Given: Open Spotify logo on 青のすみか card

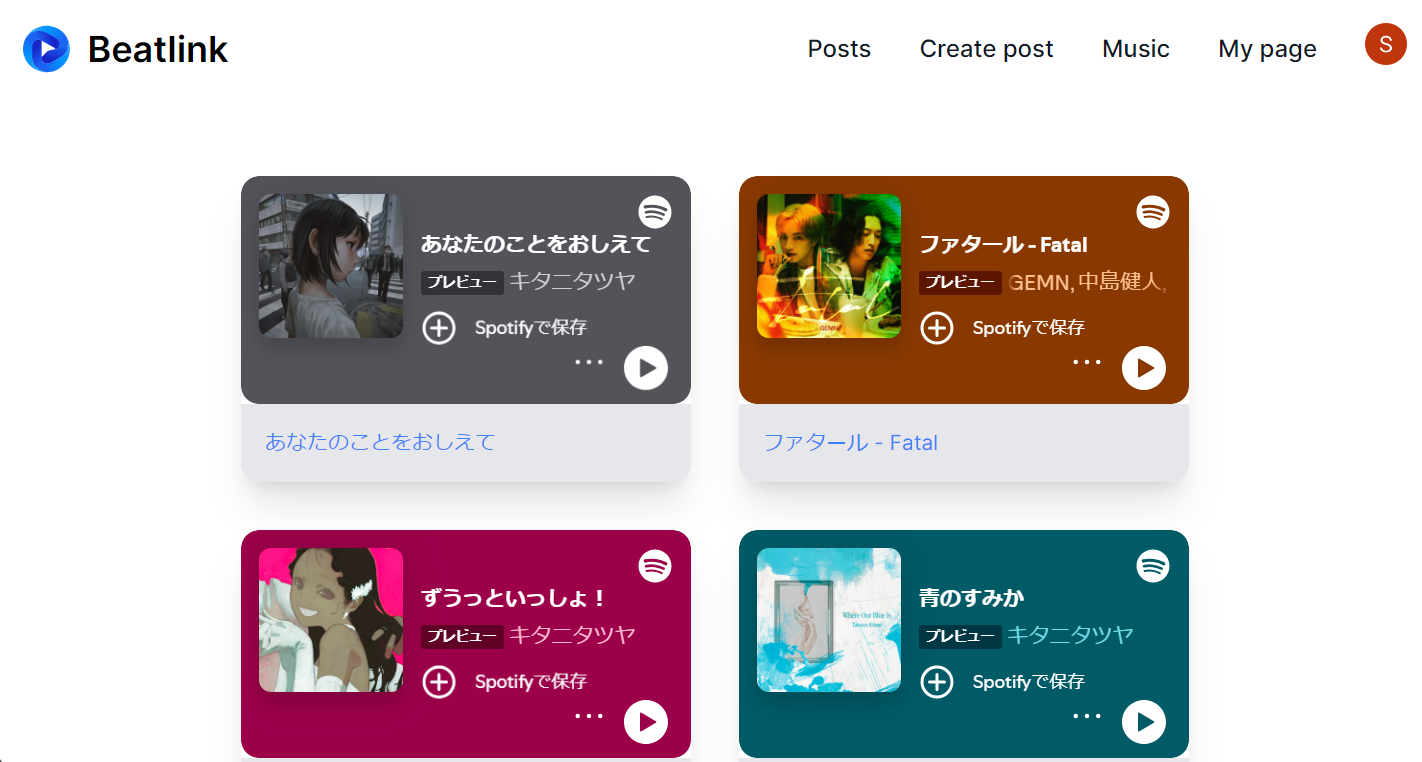Looking at the screenshot, I should point(1153,566).
